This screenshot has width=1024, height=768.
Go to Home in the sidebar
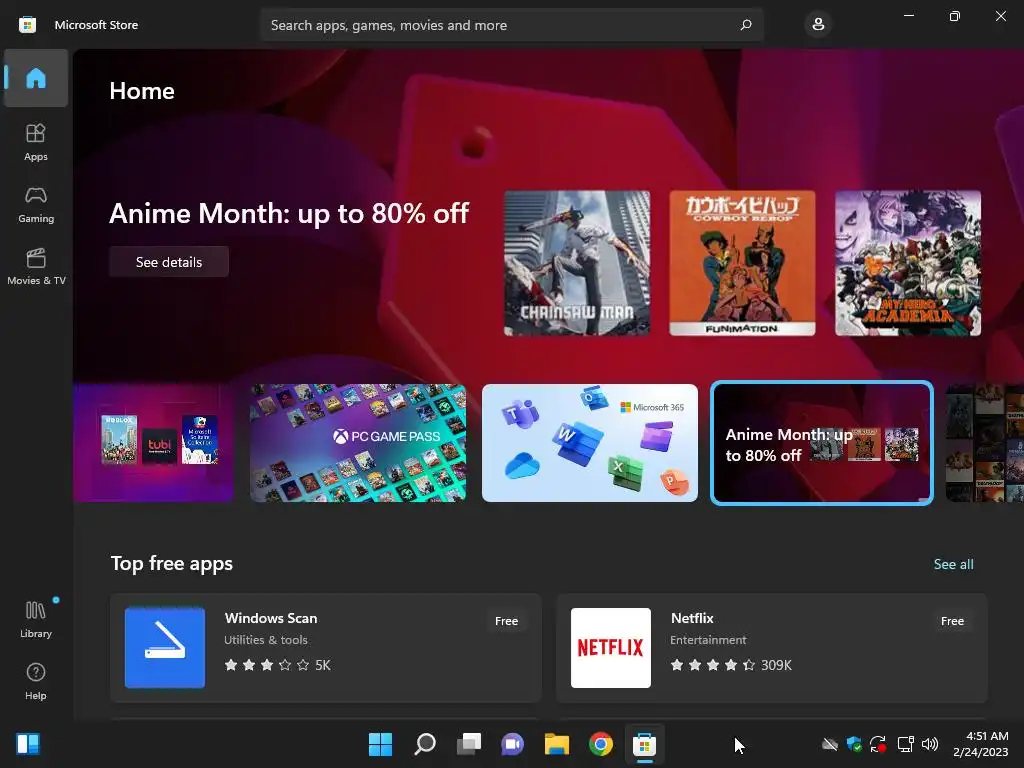[36, 78]
